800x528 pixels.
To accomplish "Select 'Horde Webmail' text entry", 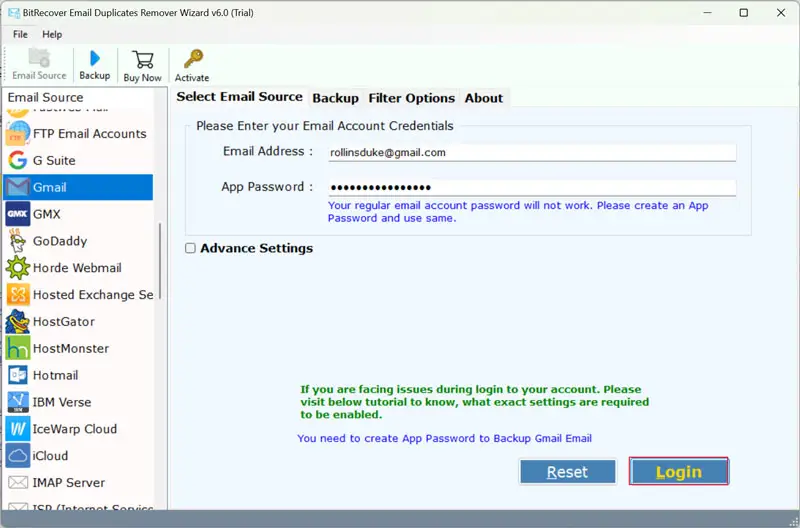I will (77, 268).
